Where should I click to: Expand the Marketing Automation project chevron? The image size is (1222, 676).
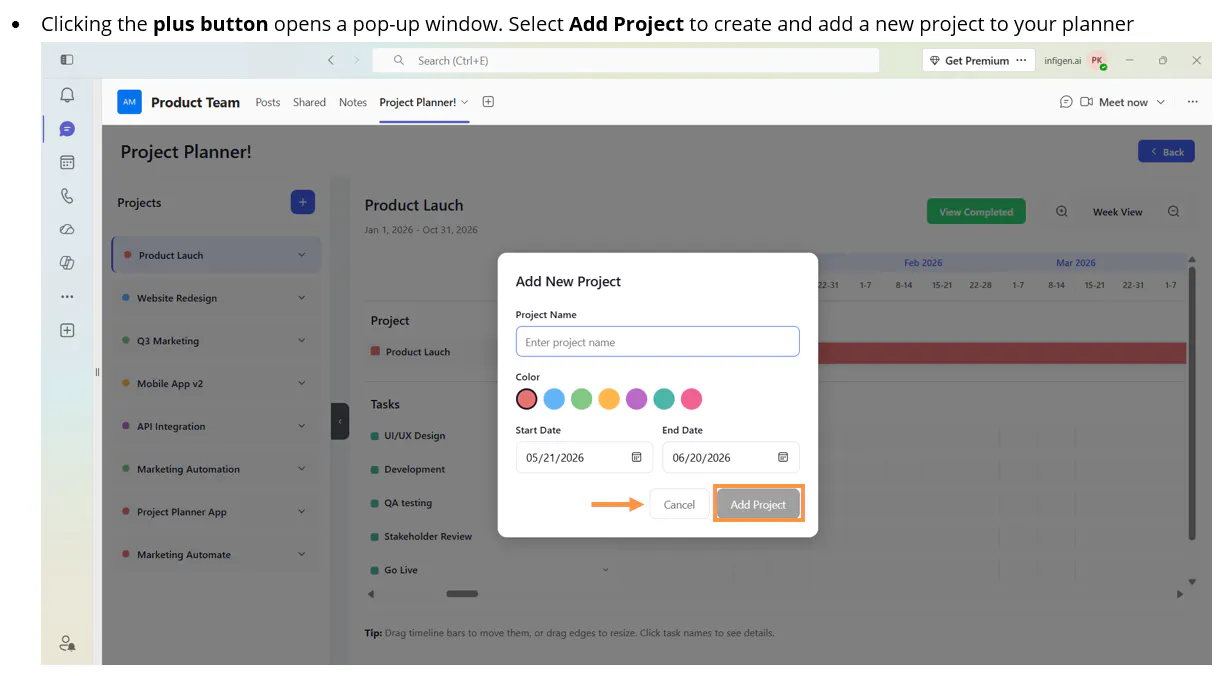301,469
